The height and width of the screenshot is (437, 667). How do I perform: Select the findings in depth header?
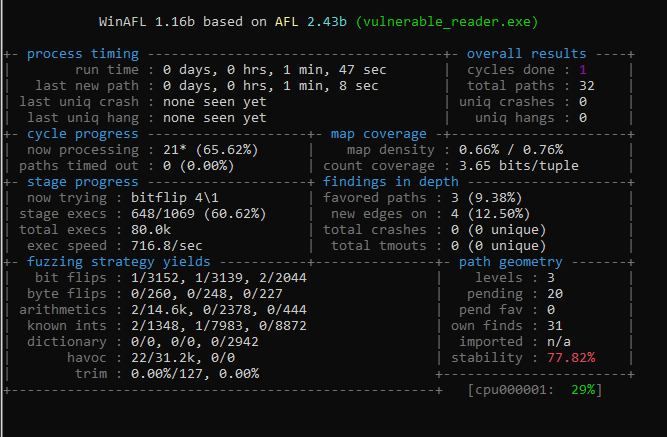click(391, 182)
